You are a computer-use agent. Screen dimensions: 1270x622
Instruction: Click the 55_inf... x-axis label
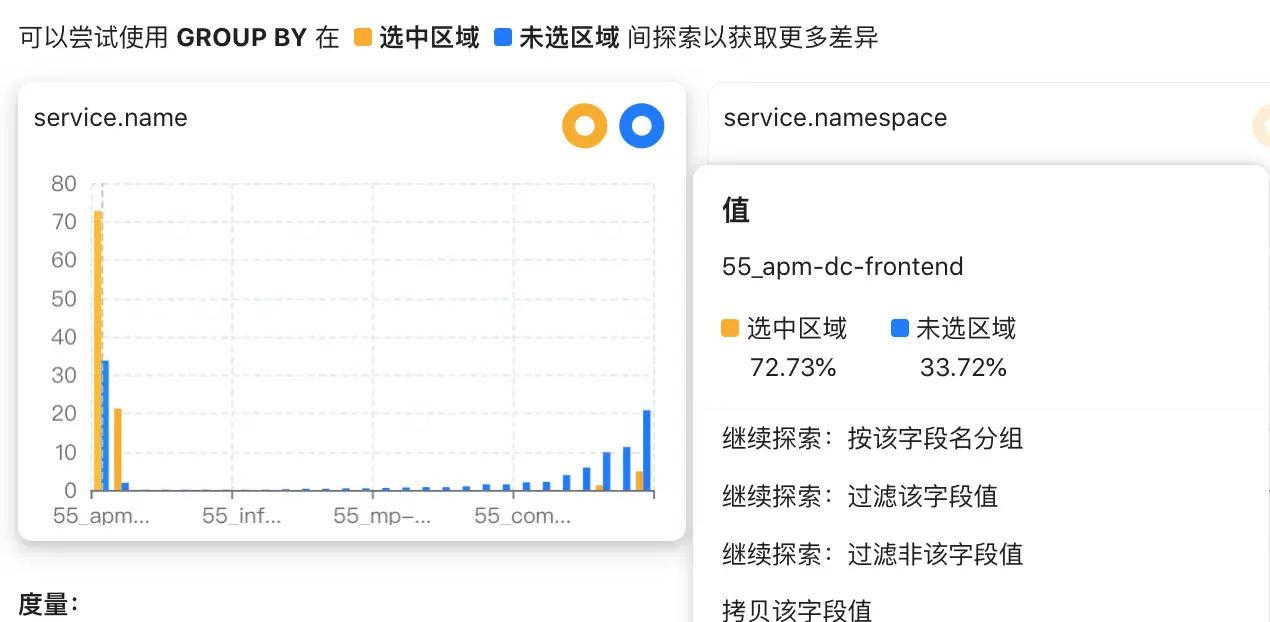point(242,516)
